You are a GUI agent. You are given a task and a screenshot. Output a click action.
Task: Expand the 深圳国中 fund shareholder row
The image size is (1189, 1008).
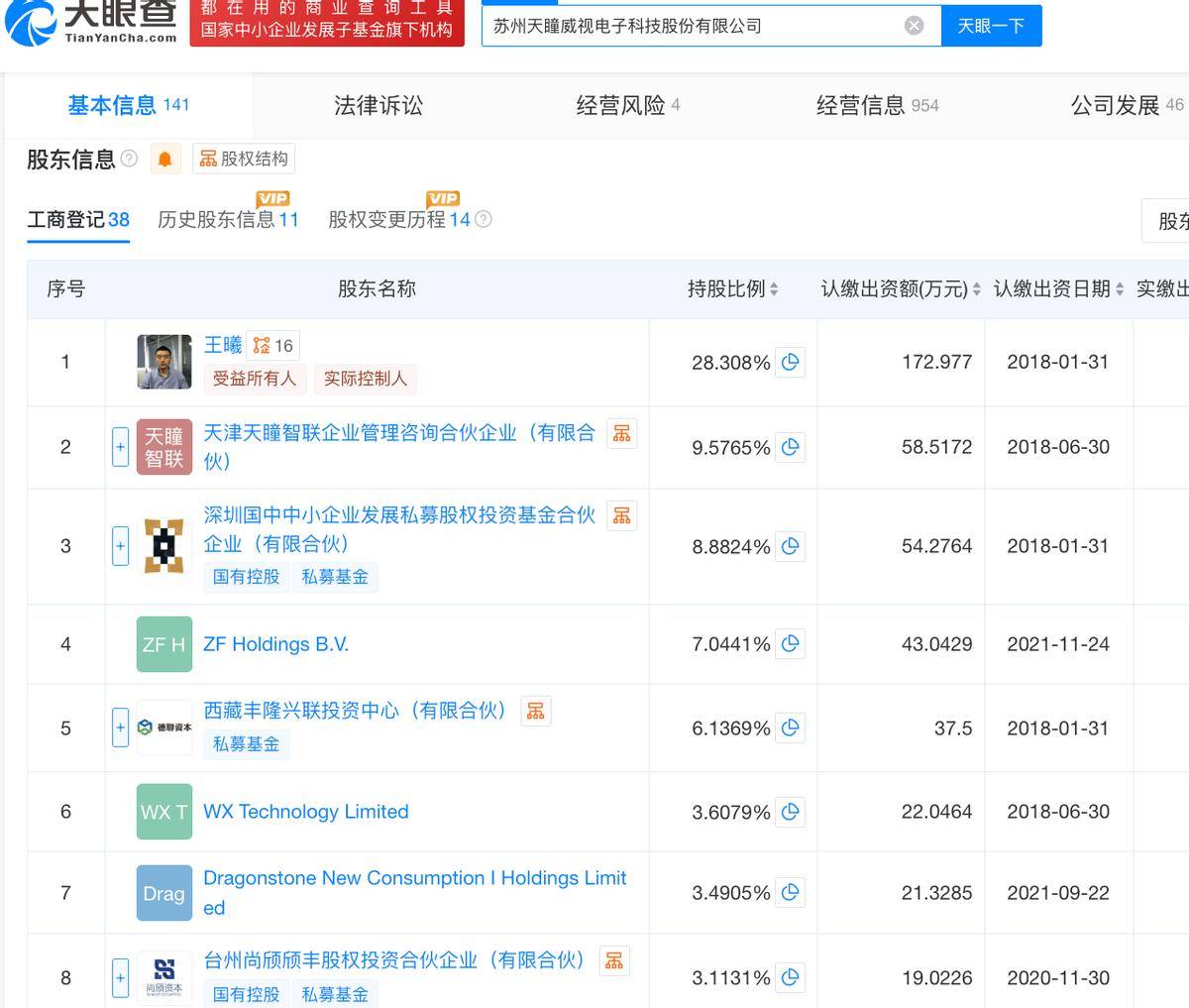coord(120,546)
